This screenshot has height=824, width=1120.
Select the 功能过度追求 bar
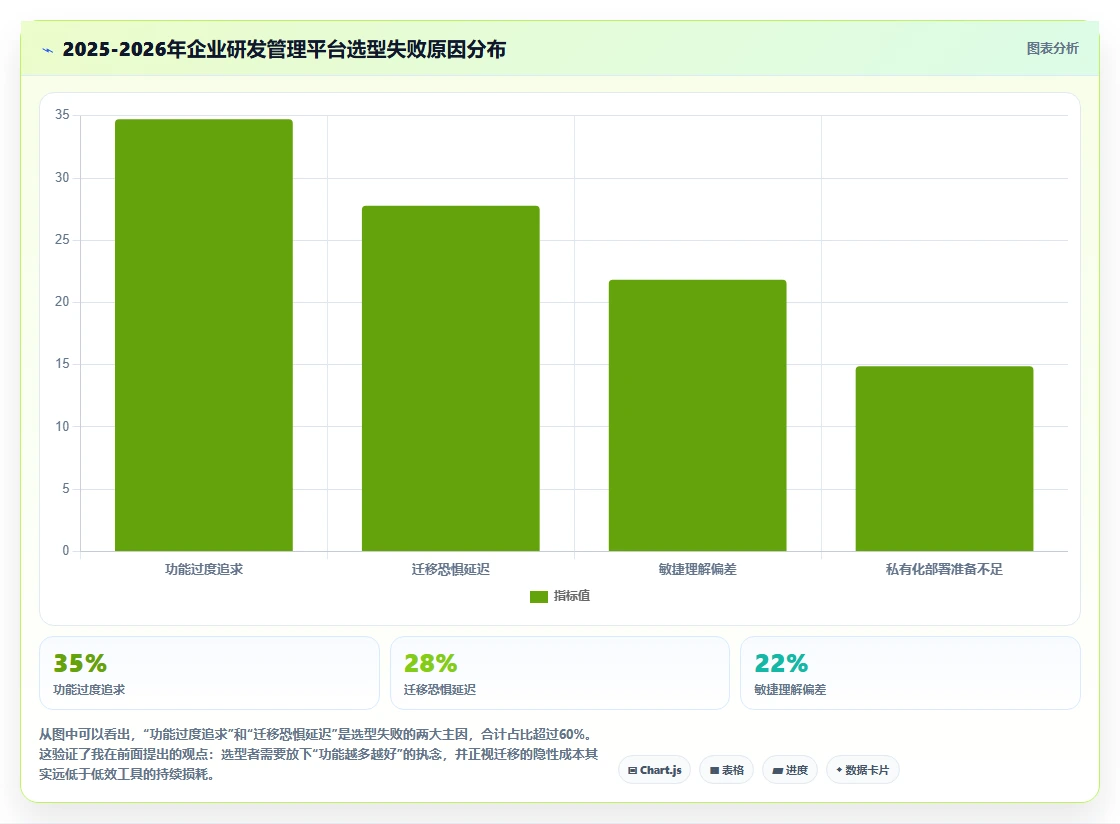pyautogui.click(x=204, y=335)
